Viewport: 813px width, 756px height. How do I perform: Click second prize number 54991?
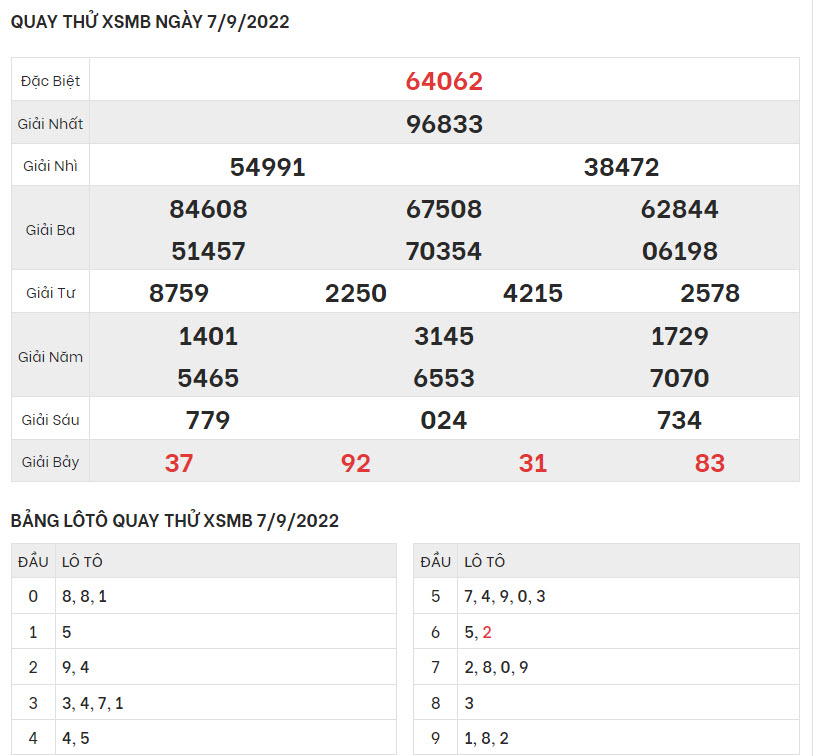tap(267, 167)
